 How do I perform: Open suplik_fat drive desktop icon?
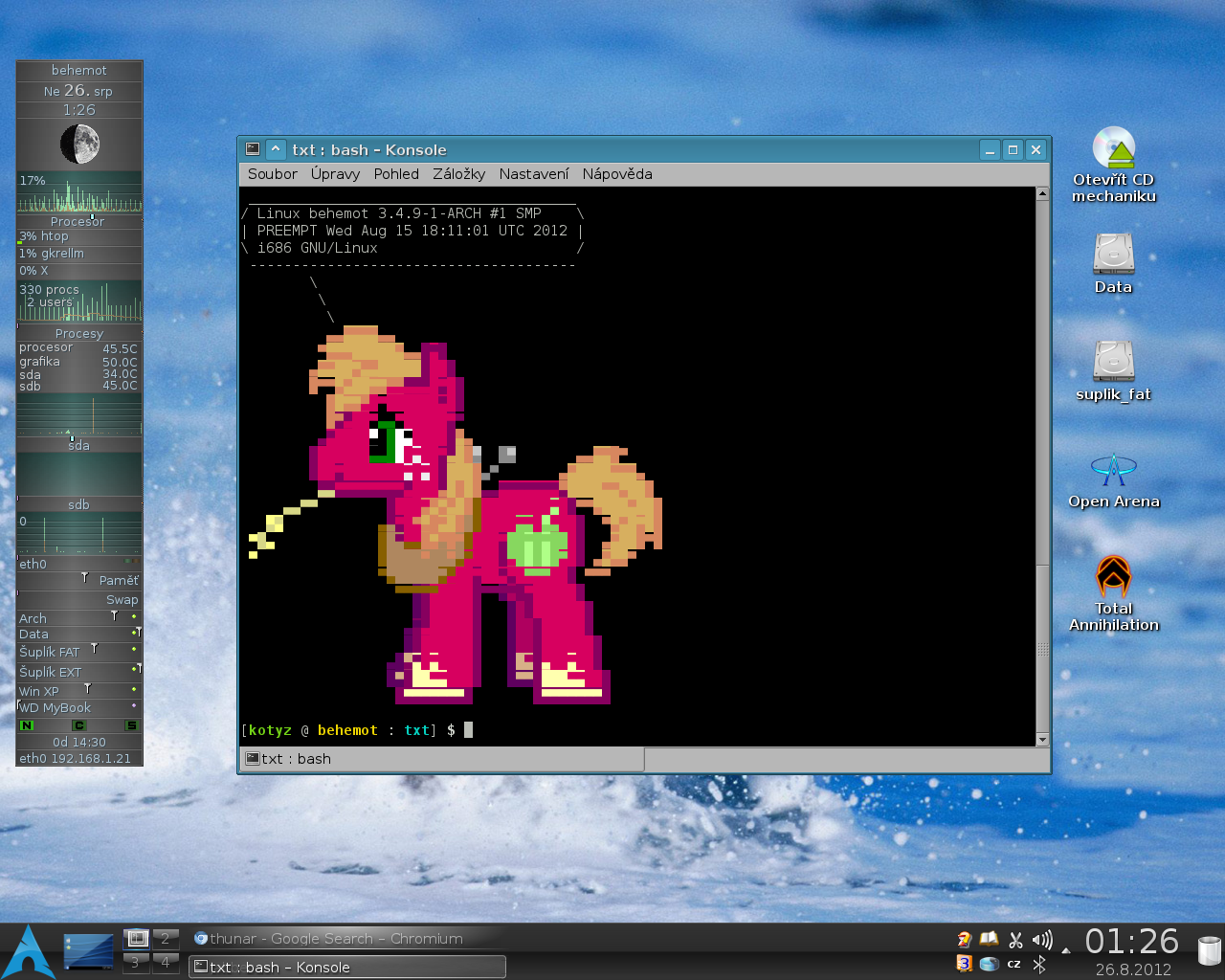coord(1114,370)
